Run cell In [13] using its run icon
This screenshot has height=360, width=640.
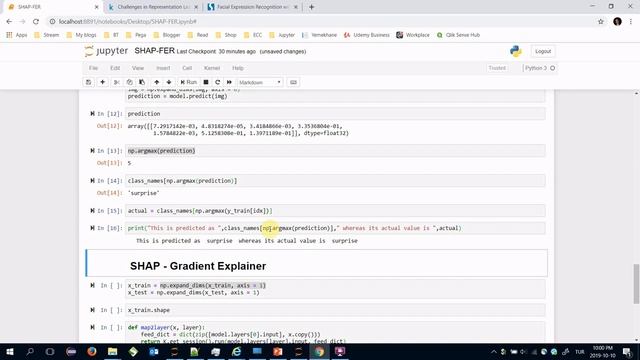92,151
